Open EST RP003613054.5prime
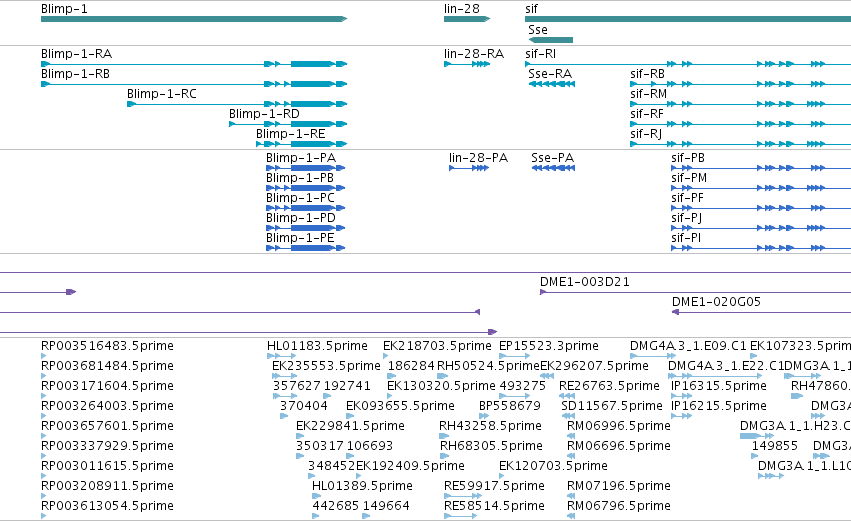The image size is (851, 521). (107, 506)
